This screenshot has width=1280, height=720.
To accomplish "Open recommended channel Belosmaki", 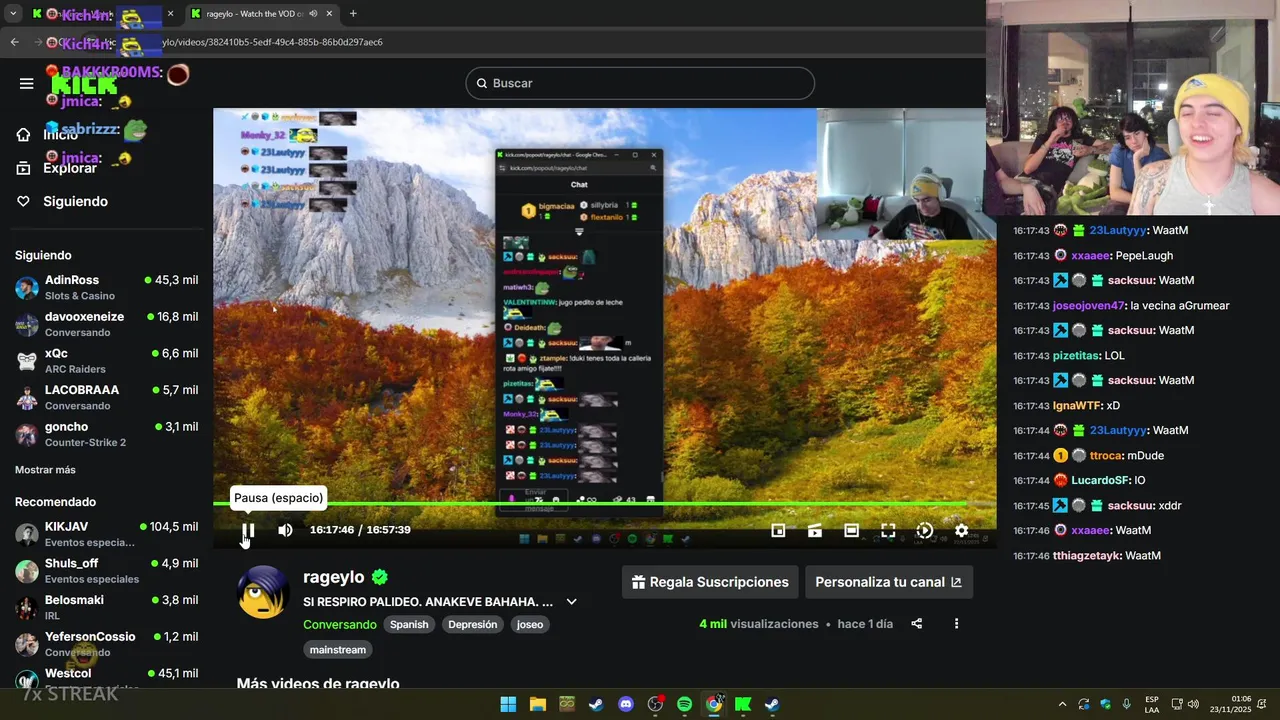I will tap(107, 607).
